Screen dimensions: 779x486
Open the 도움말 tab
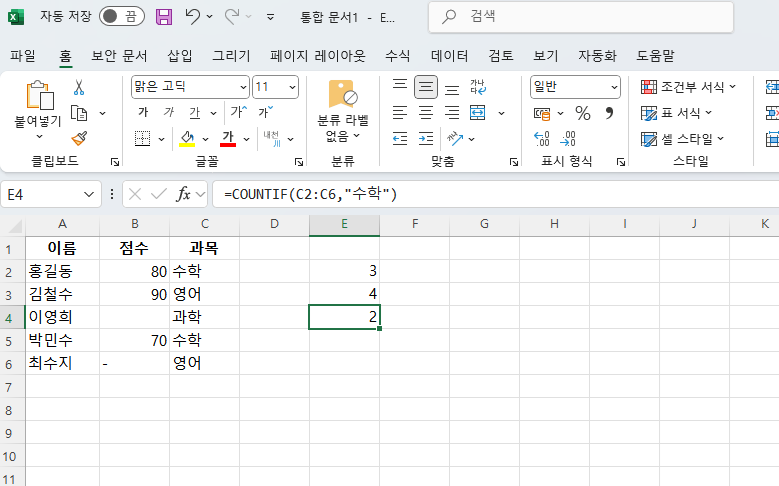pyautogui.click(x=655, y=56)
